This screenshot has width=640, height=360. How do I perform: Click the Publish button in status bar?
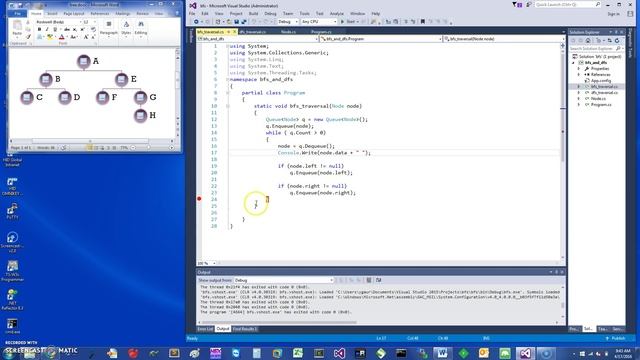pos(616,338)
